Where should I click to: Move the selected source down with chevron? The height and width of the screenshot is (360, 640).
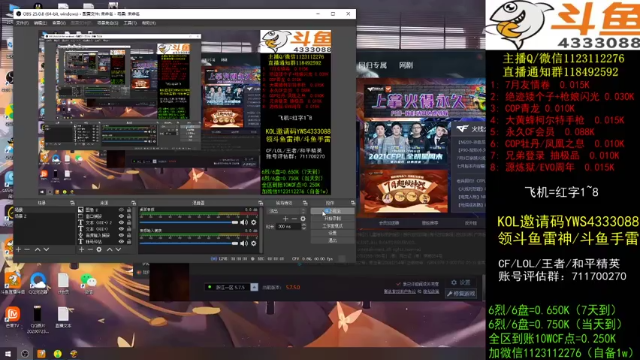118,249
